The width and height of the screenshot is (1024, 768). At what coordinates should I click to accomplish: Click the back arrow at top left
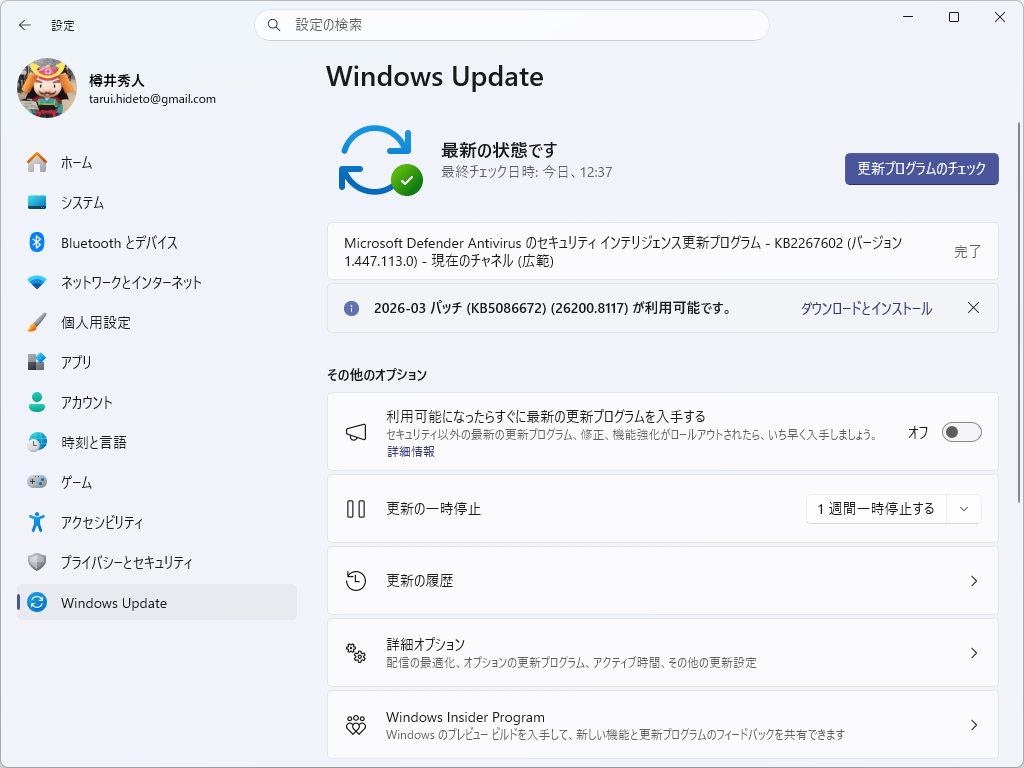[22, 25]
